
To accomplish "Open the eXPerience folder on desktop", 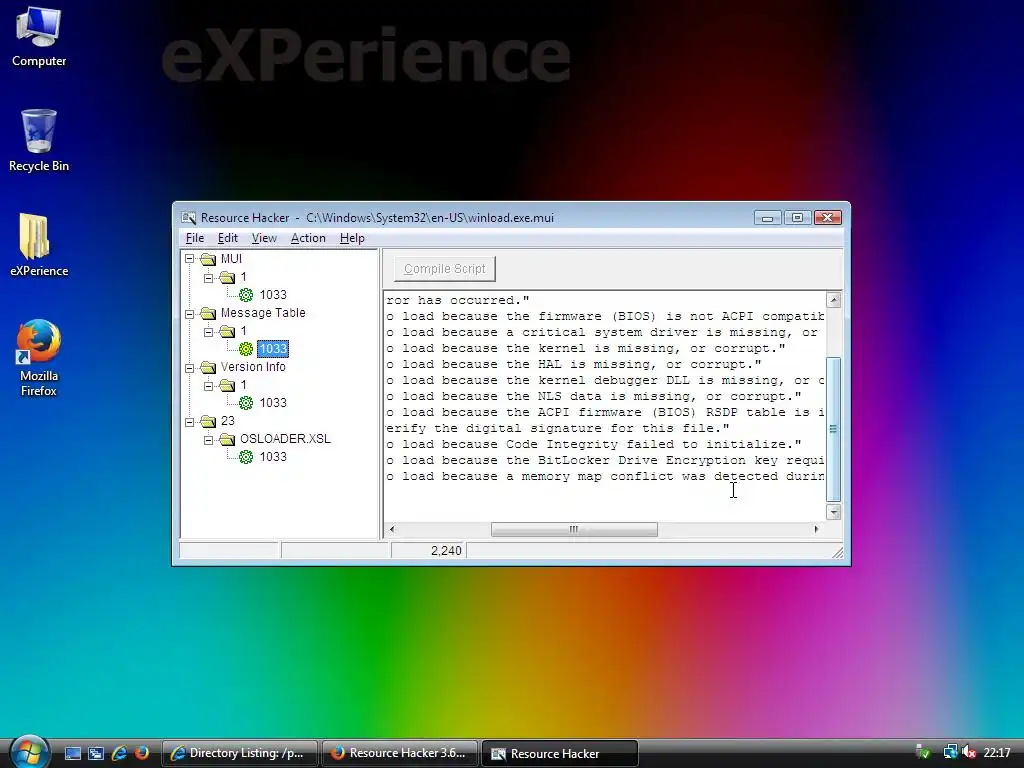I will tap(39, 245).
